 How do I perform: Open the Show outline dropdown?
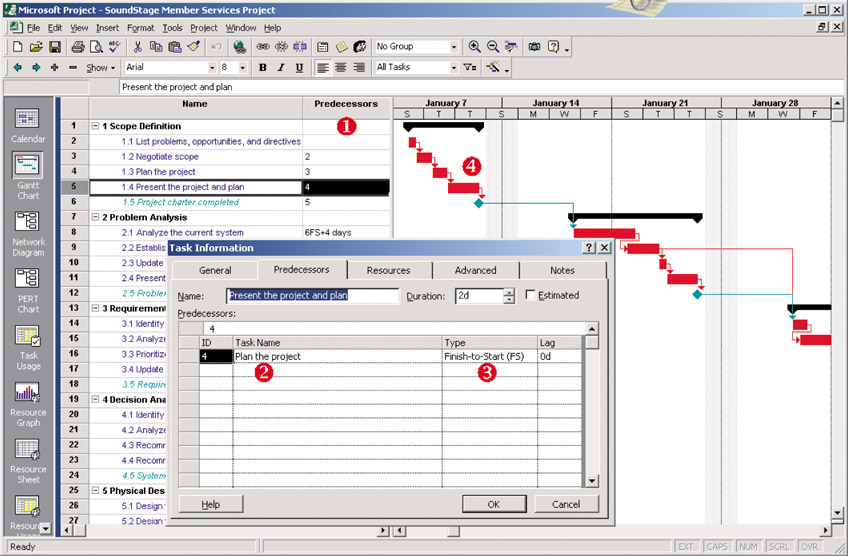tap(101, 68)
